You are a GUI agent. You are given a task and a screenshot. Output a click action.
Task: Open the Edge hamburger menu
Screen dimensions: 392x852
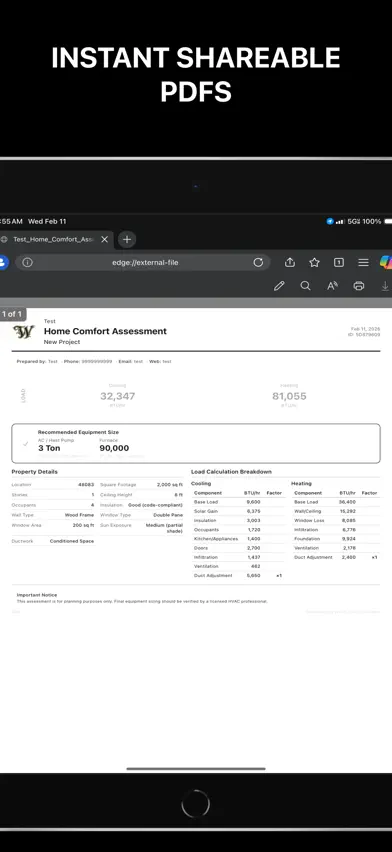[363, 262]
